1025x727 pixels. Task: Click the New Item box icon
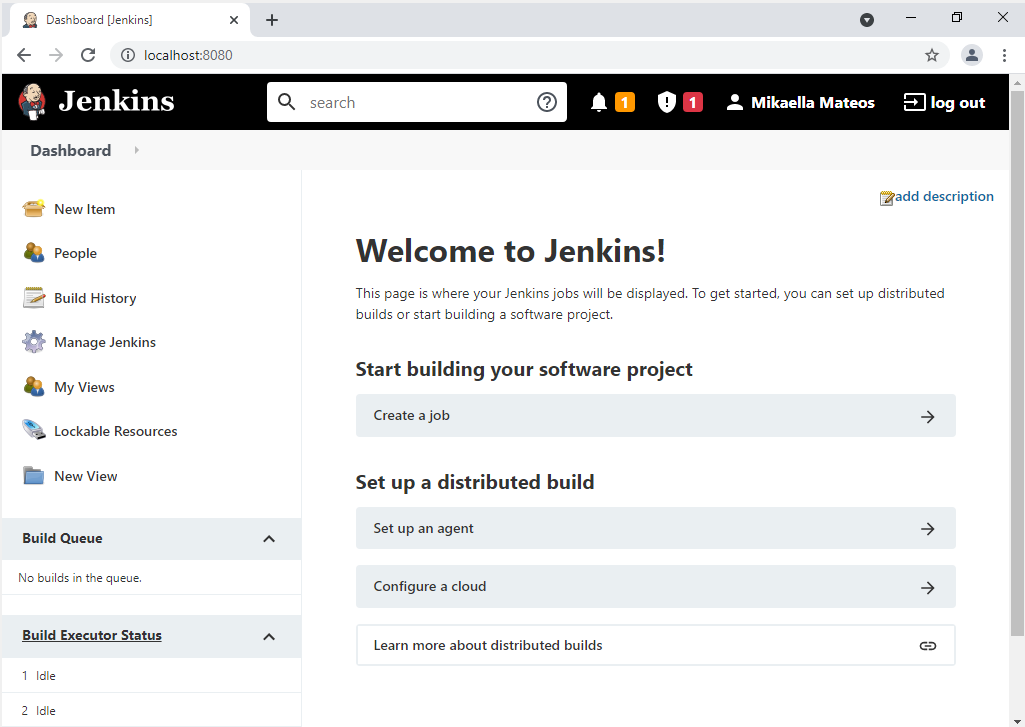pos(33,209)
